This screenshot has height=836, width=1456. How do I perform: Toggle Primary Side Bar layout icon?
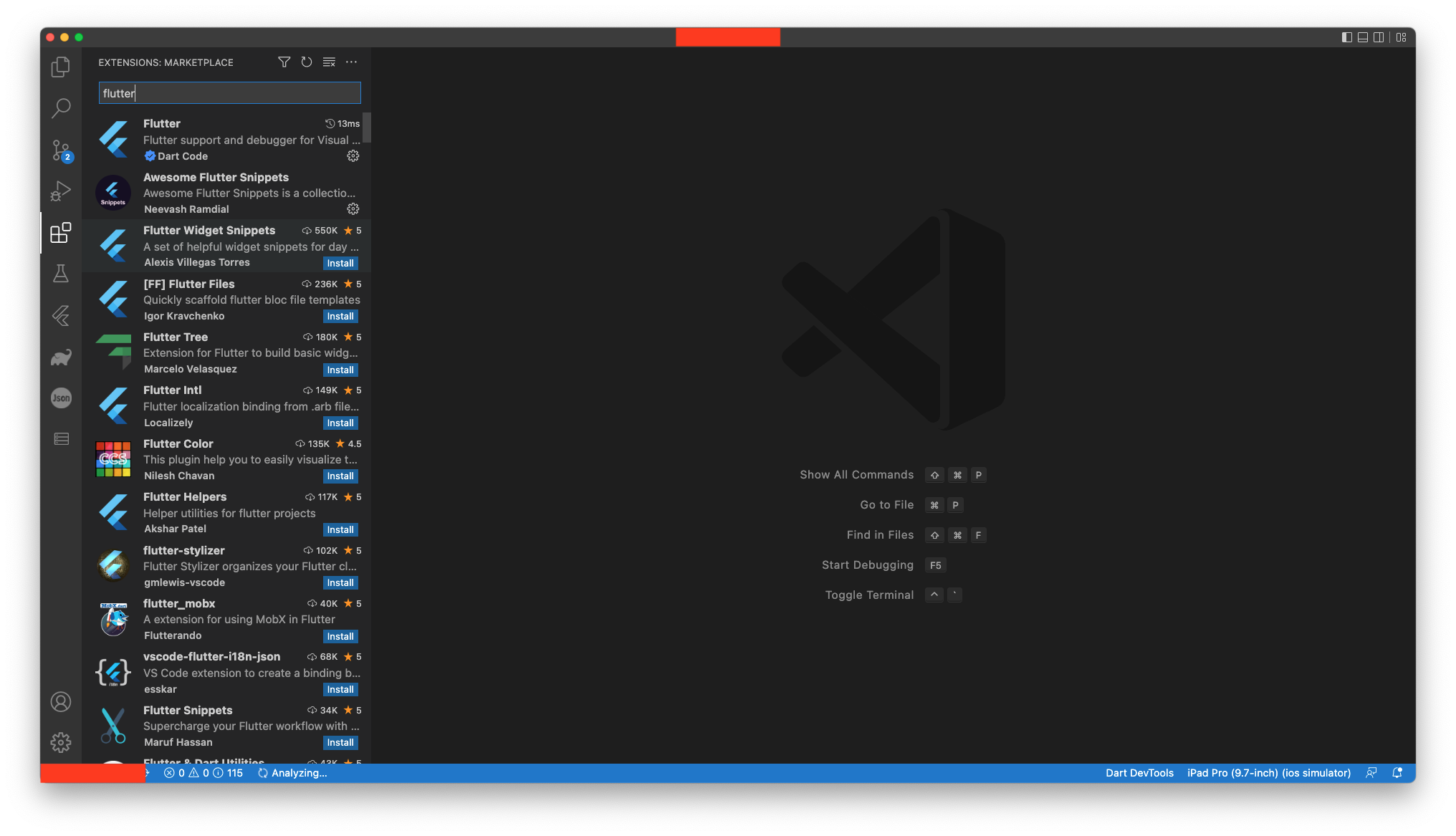pyautogui.click(x=1347, y=37)
